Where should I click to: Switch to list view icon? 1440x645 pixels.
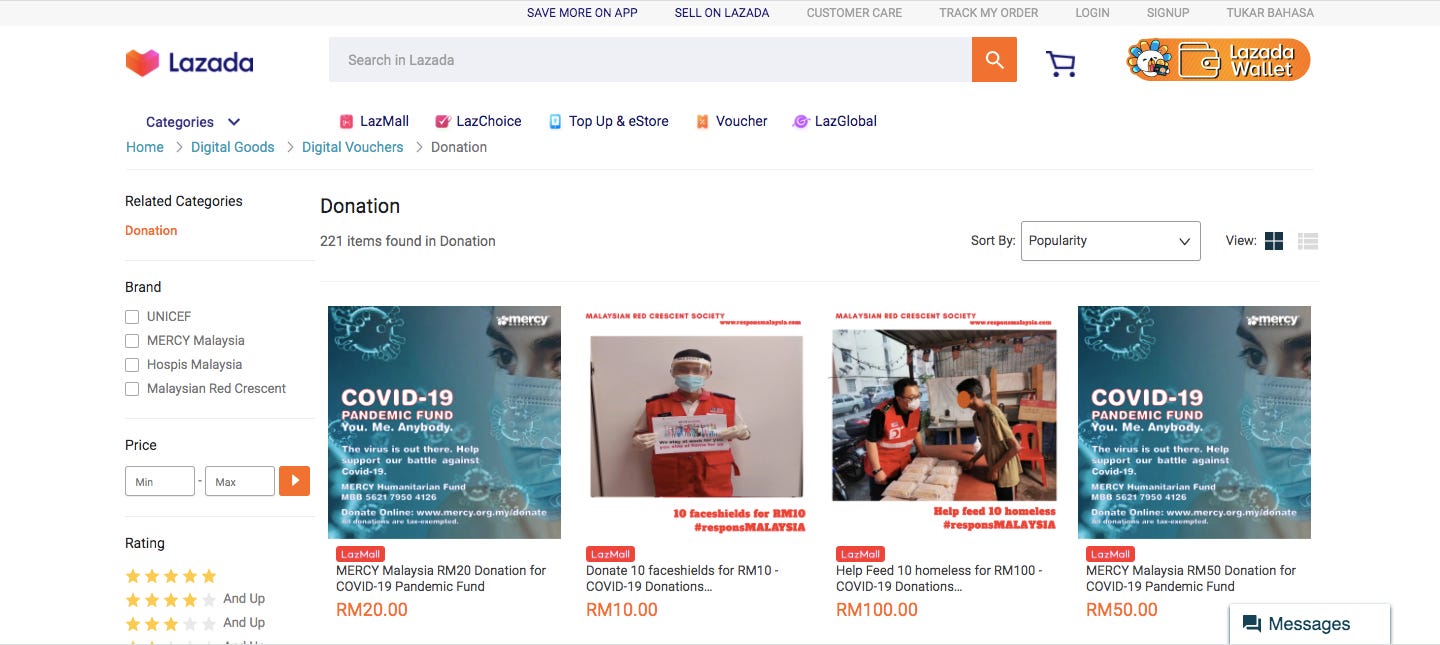coord(1308,241)
